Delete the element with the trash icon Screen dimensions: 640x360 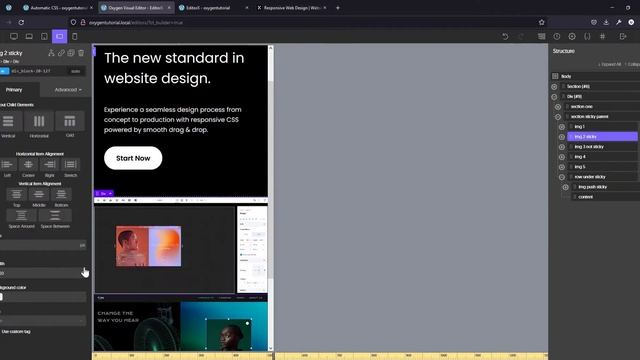(x=81, y=53)
